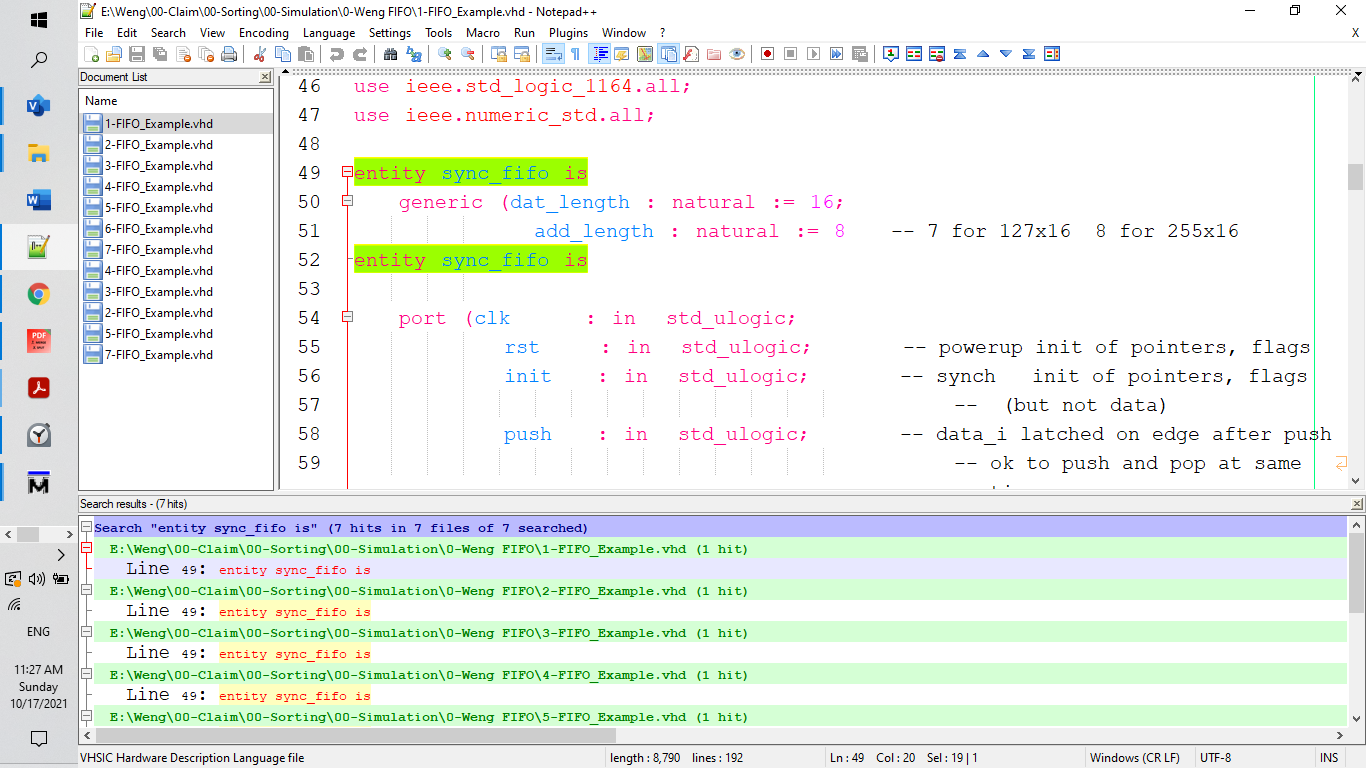Toggle monitoring with the eye icon
Viewport: 1366px width, 768px height.
coord(737,54)
